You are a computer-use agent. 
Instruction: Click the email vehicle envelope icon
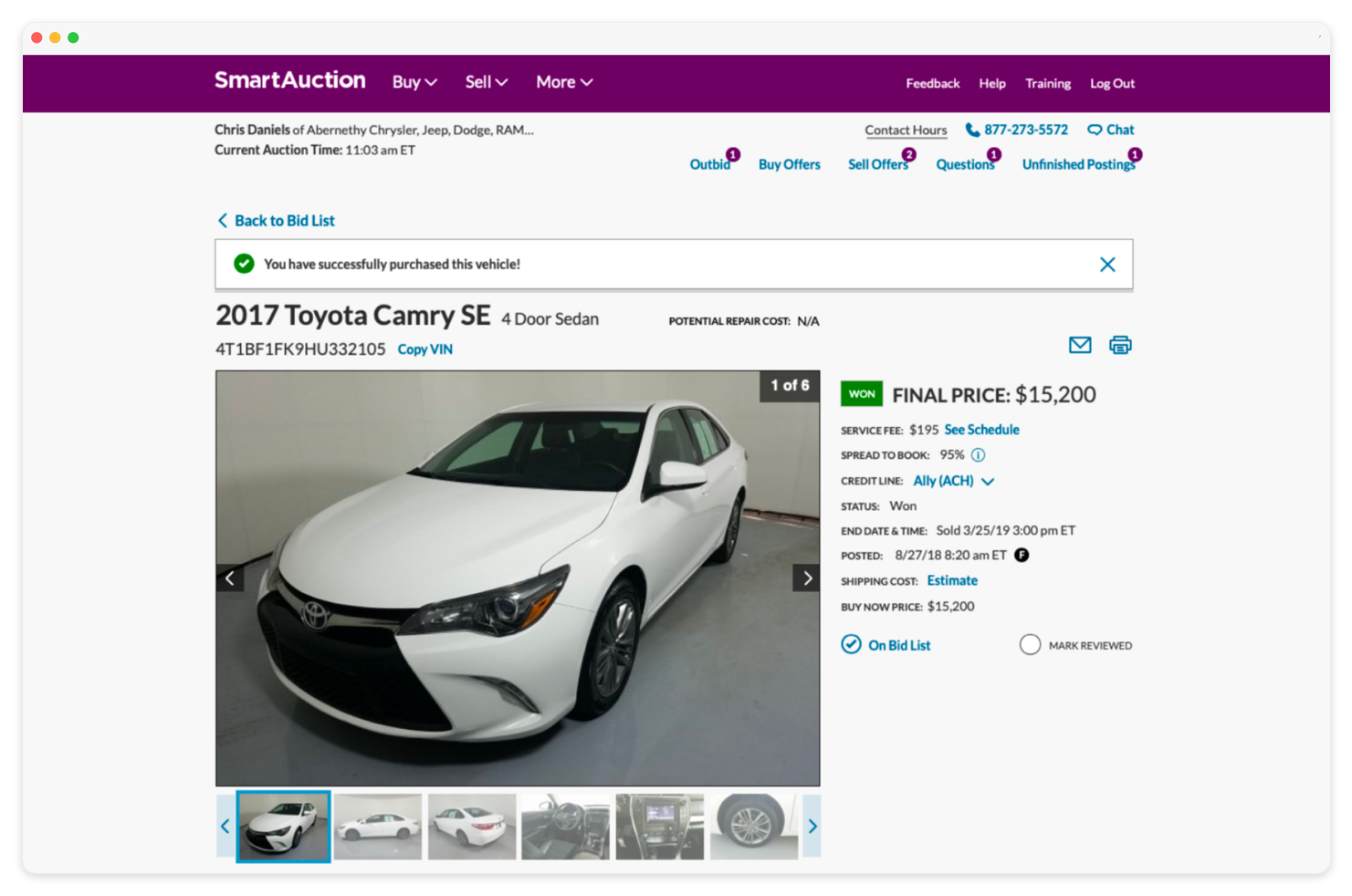pyautogui.click(x=1080, y=345)
